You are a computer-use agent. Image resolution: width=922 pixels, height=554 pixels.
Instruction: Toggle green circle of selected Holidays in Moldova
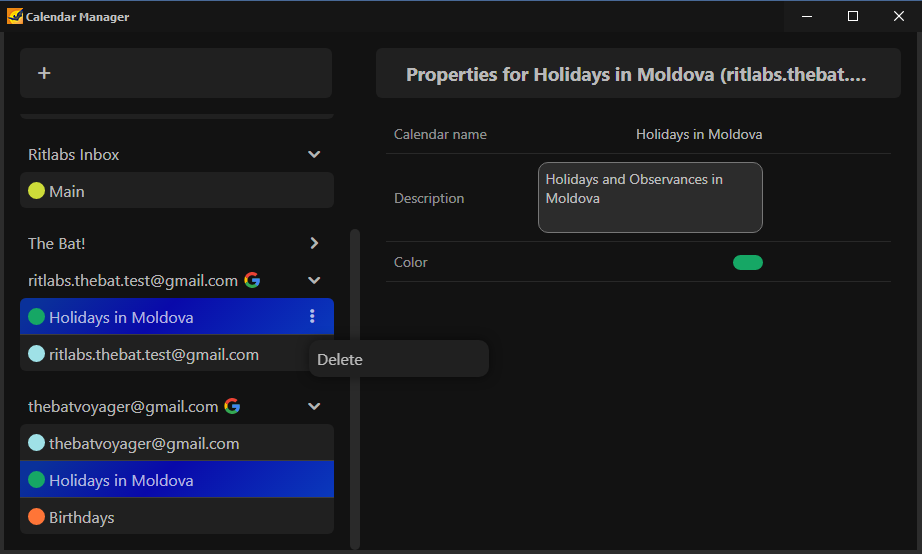(x=36, y=316)
